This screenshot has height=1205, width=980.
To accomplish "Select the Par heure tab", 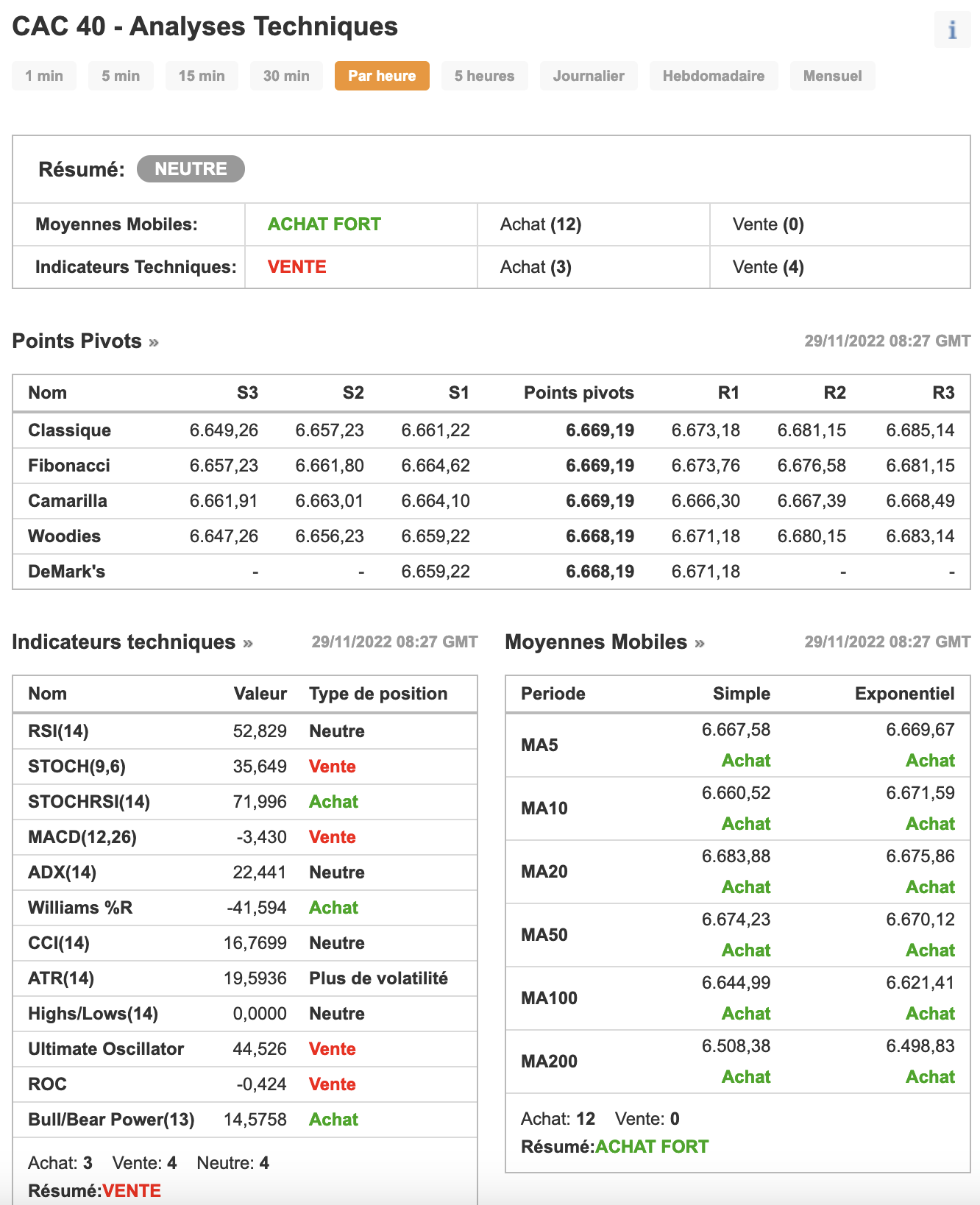I will [382, 76].
